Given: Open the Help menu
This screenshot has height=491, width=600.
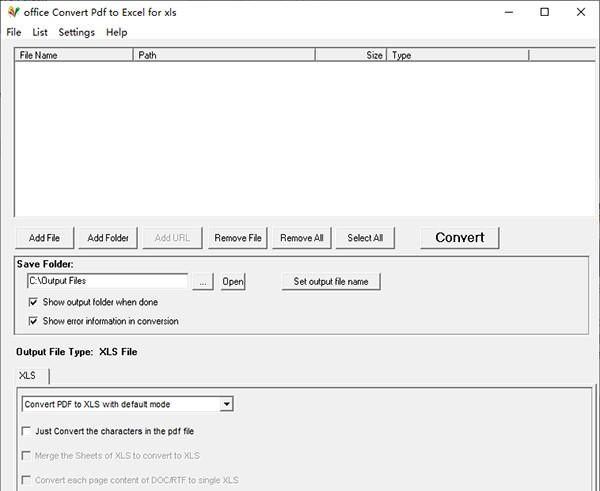Looking at the screenshot, I should (x=117, y=33).
